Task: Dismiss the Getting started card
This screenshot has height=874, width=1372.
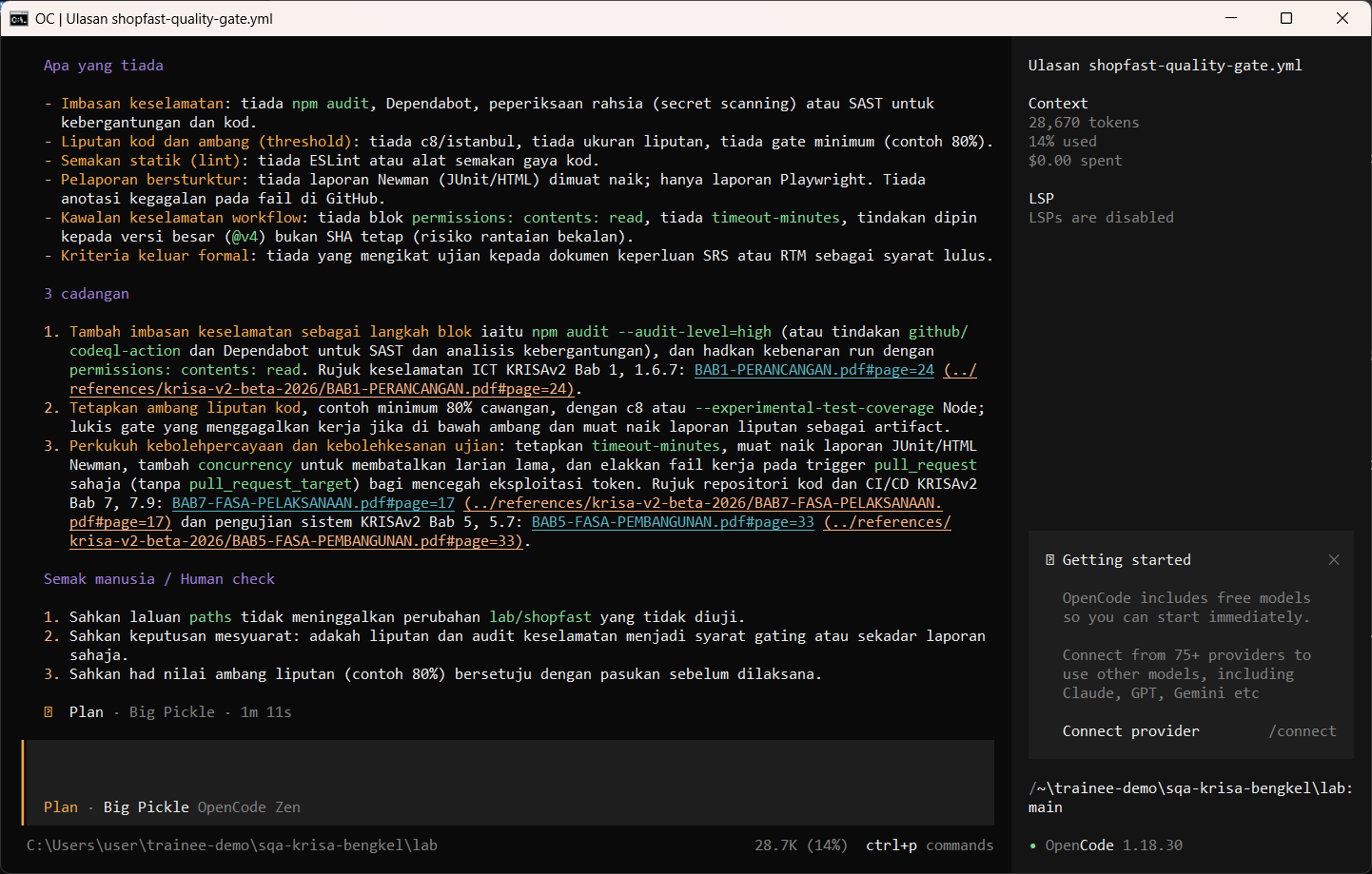Action: [1334, 560]
